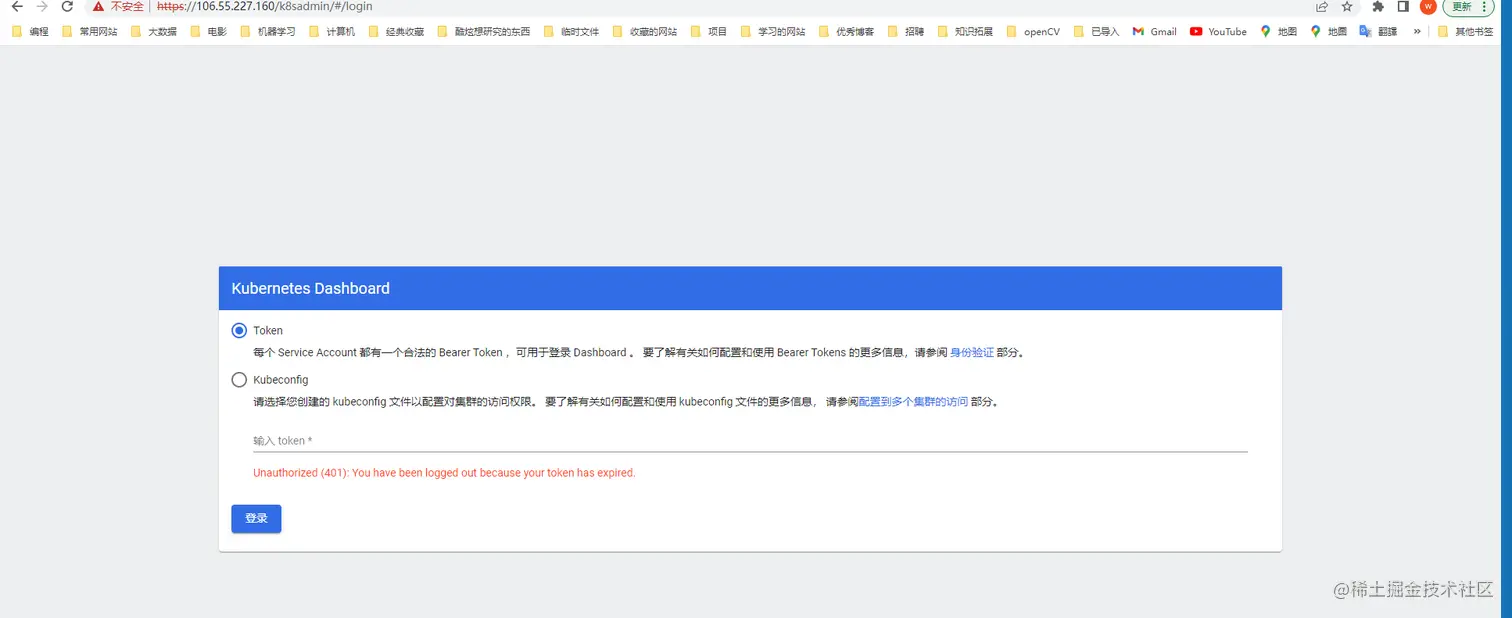Open the Extensions puzzle icon
The height and width of the screenshot is (618, 1512).
1378,6
